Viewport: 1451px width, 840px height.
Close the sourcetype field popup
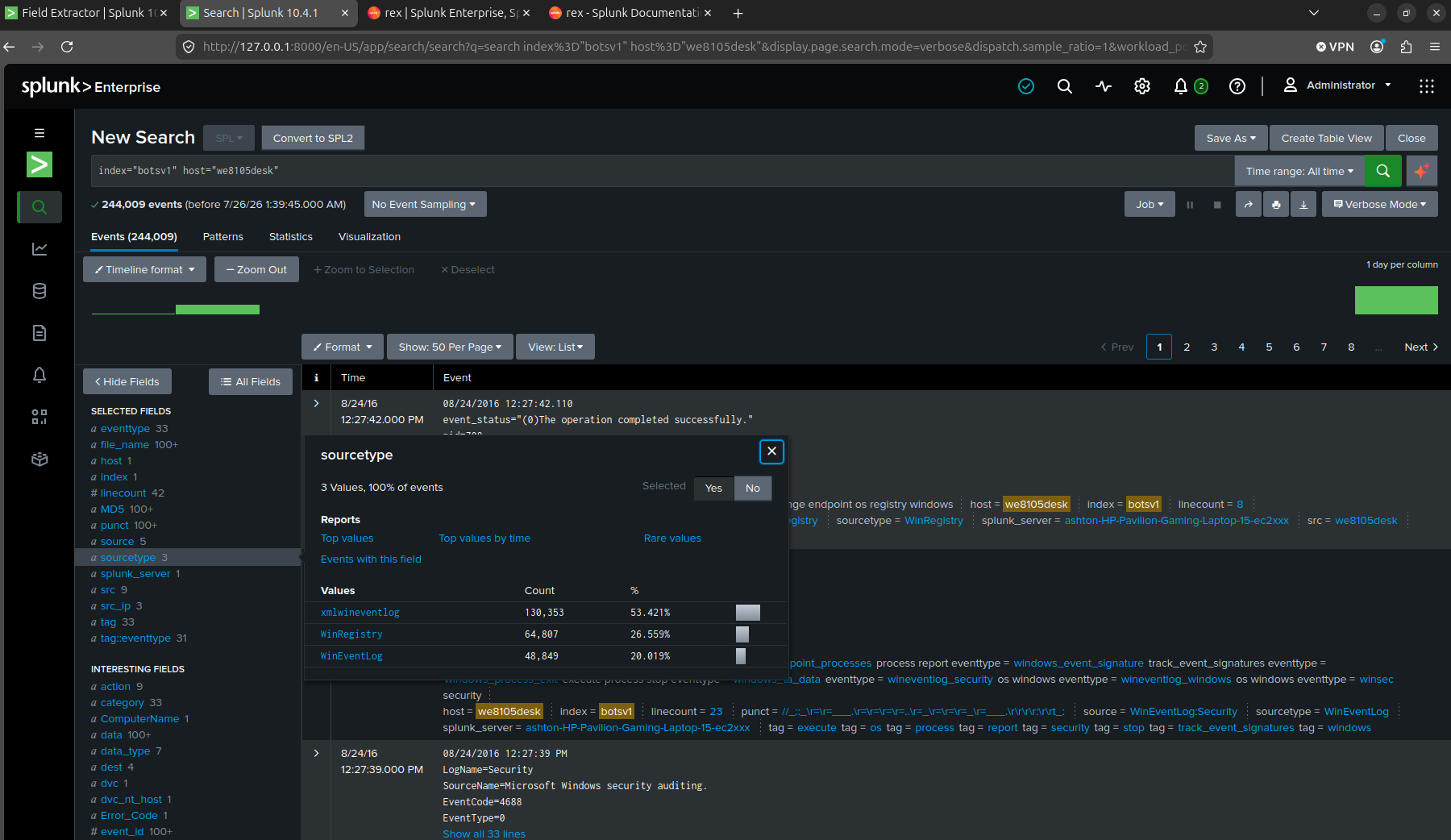point(771,451)
